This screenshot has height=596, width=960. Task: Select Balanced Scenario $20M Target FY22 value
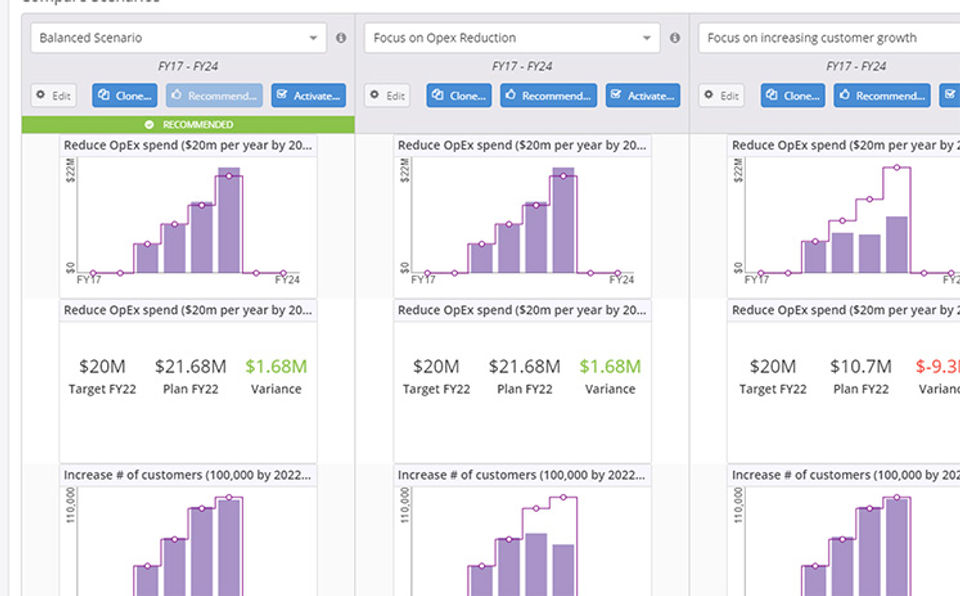point(102,366)
